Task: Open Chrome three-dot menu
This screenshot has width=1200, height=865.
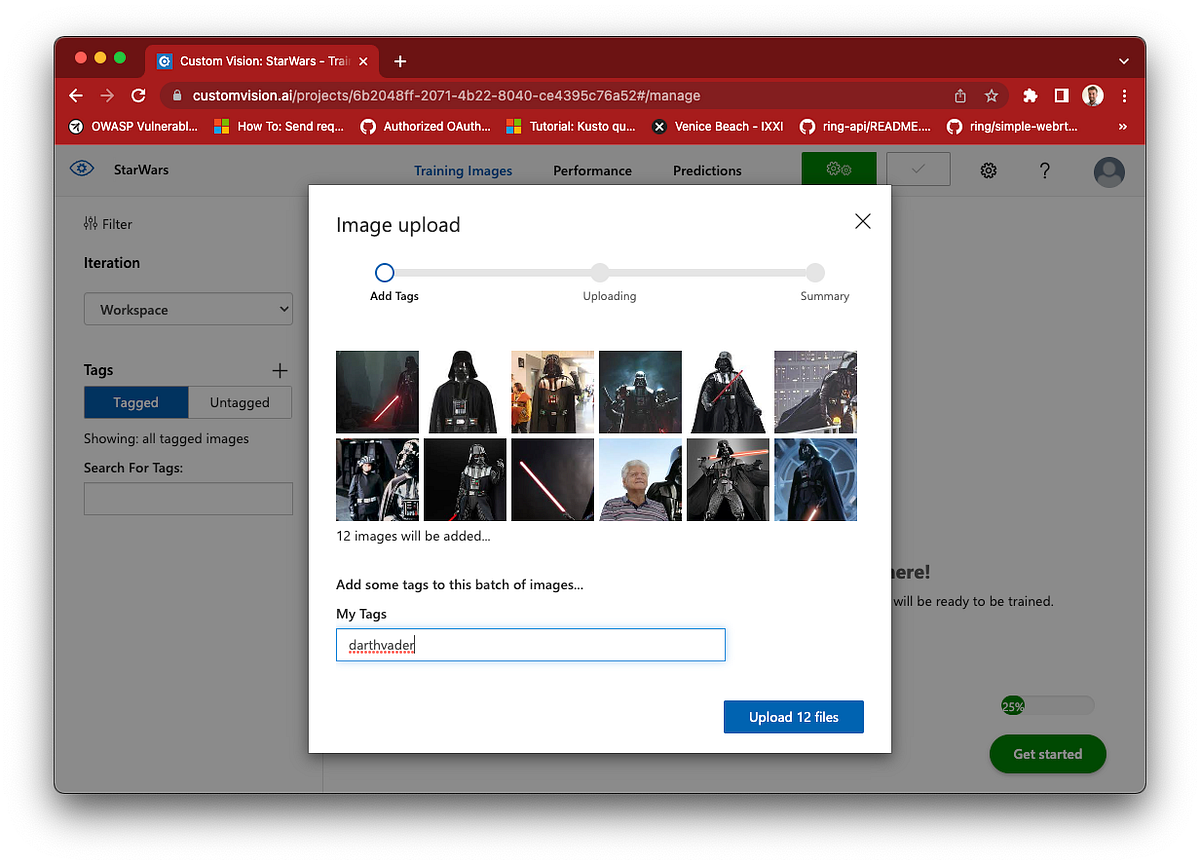Action: tap(1124, 96)
